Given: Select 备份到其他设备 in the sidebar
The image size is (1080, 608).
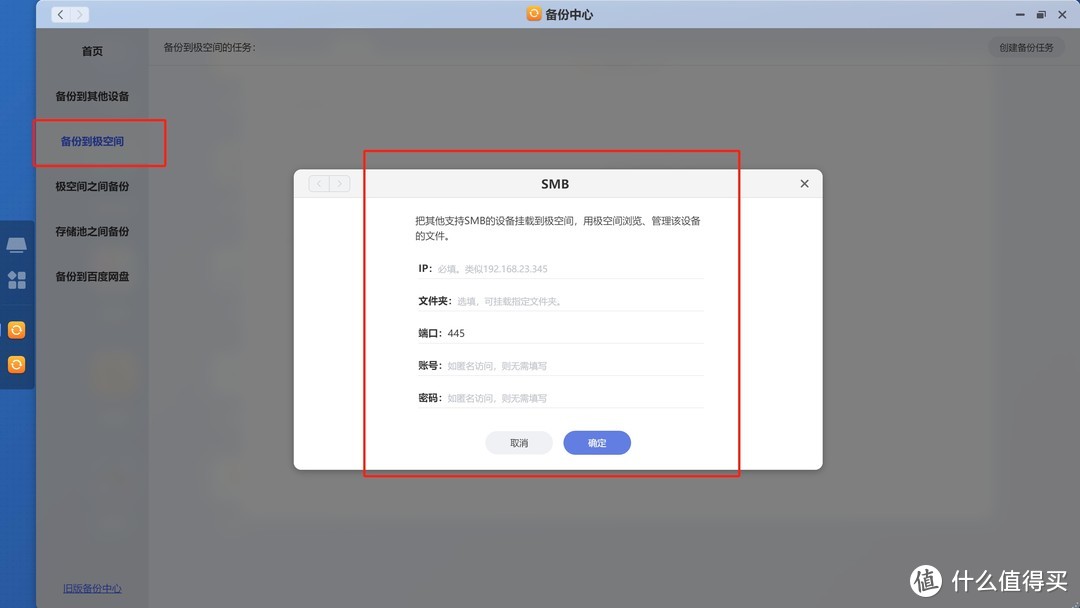Looking at the screenshot, I should coord(92,96).
